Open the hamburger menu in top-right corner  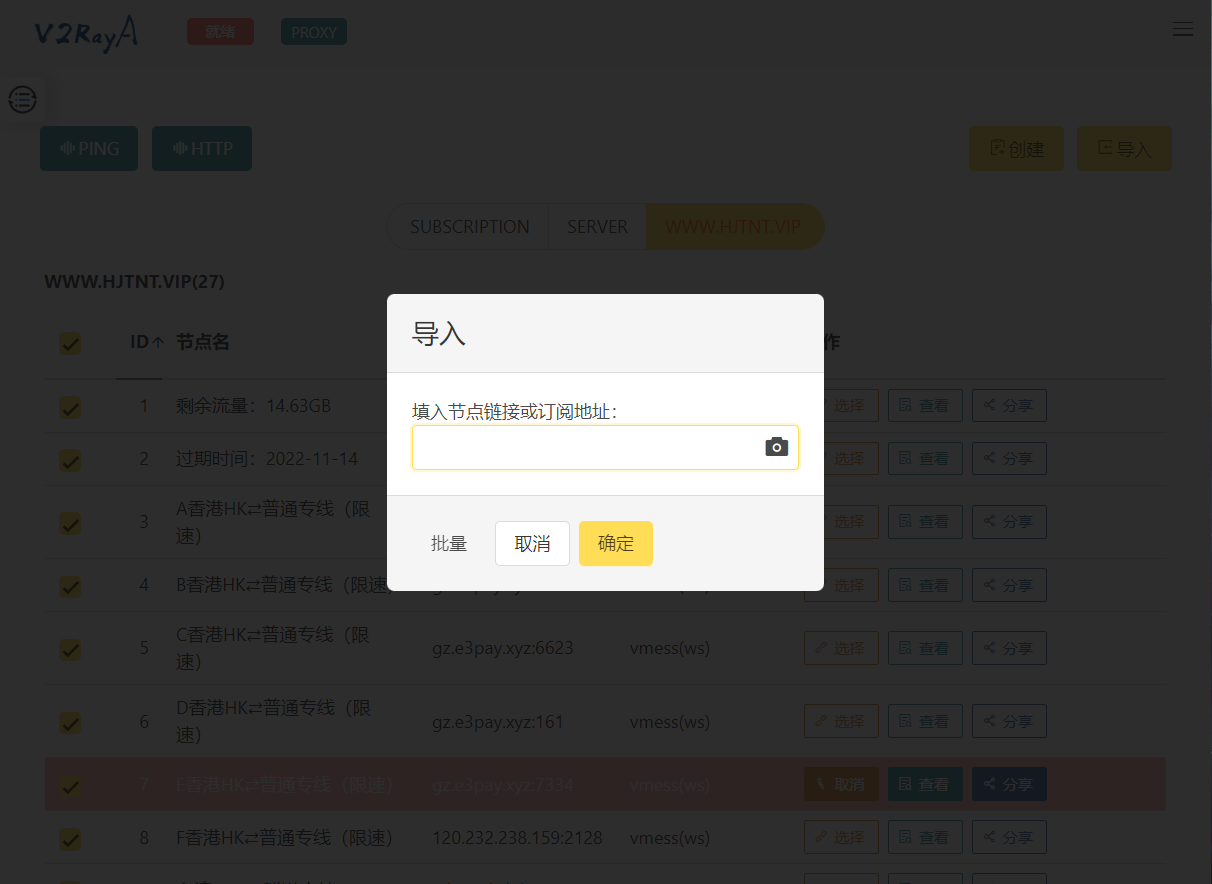[1183, 29]
